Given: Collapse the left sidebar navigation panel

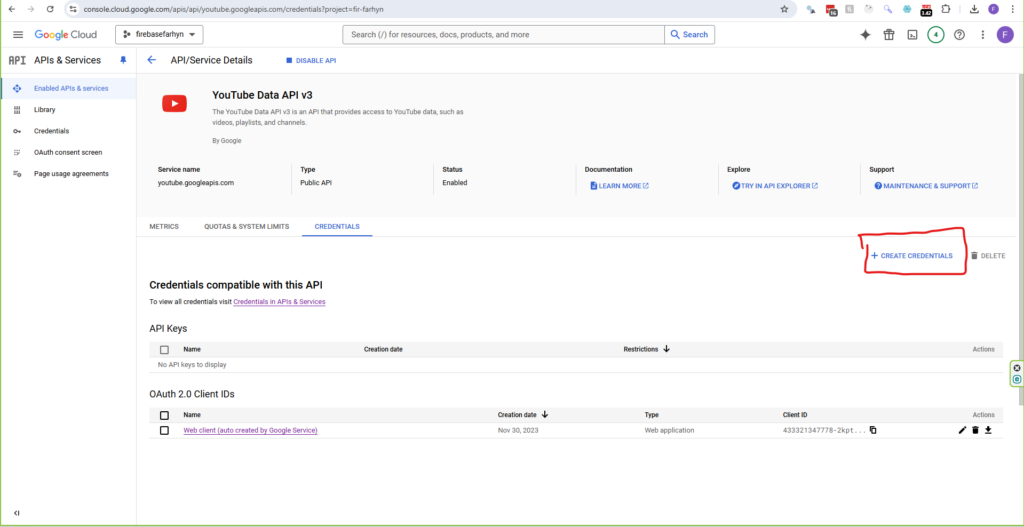Looking at the screenshot, I should pos(16,513).
